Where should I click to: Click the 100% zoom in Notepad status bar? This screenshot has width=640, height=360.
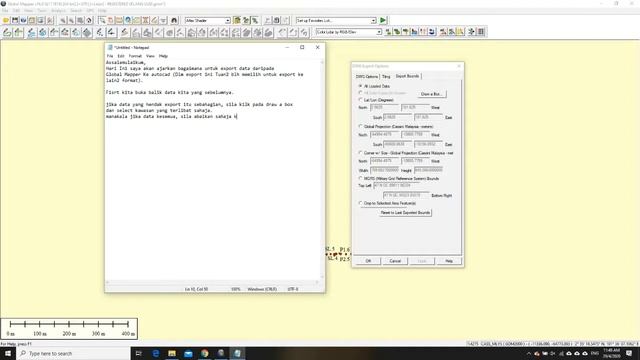(x=236, y=289)
